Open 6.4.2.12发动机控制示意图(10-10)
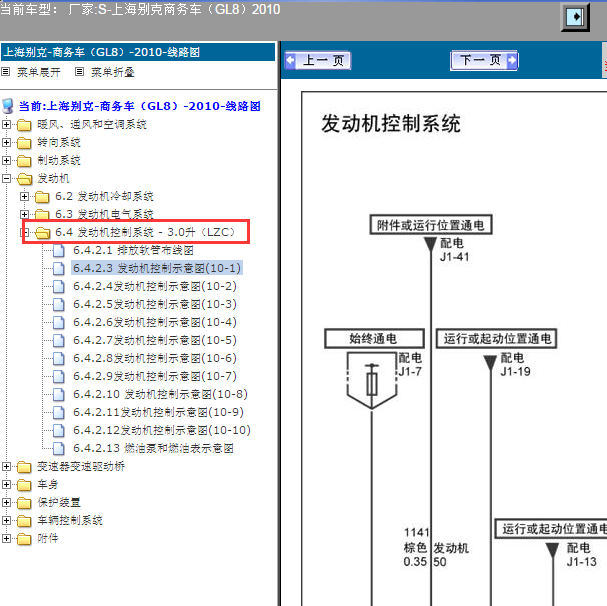The width and height of the screenshot is (607, 606). point(162,430)
